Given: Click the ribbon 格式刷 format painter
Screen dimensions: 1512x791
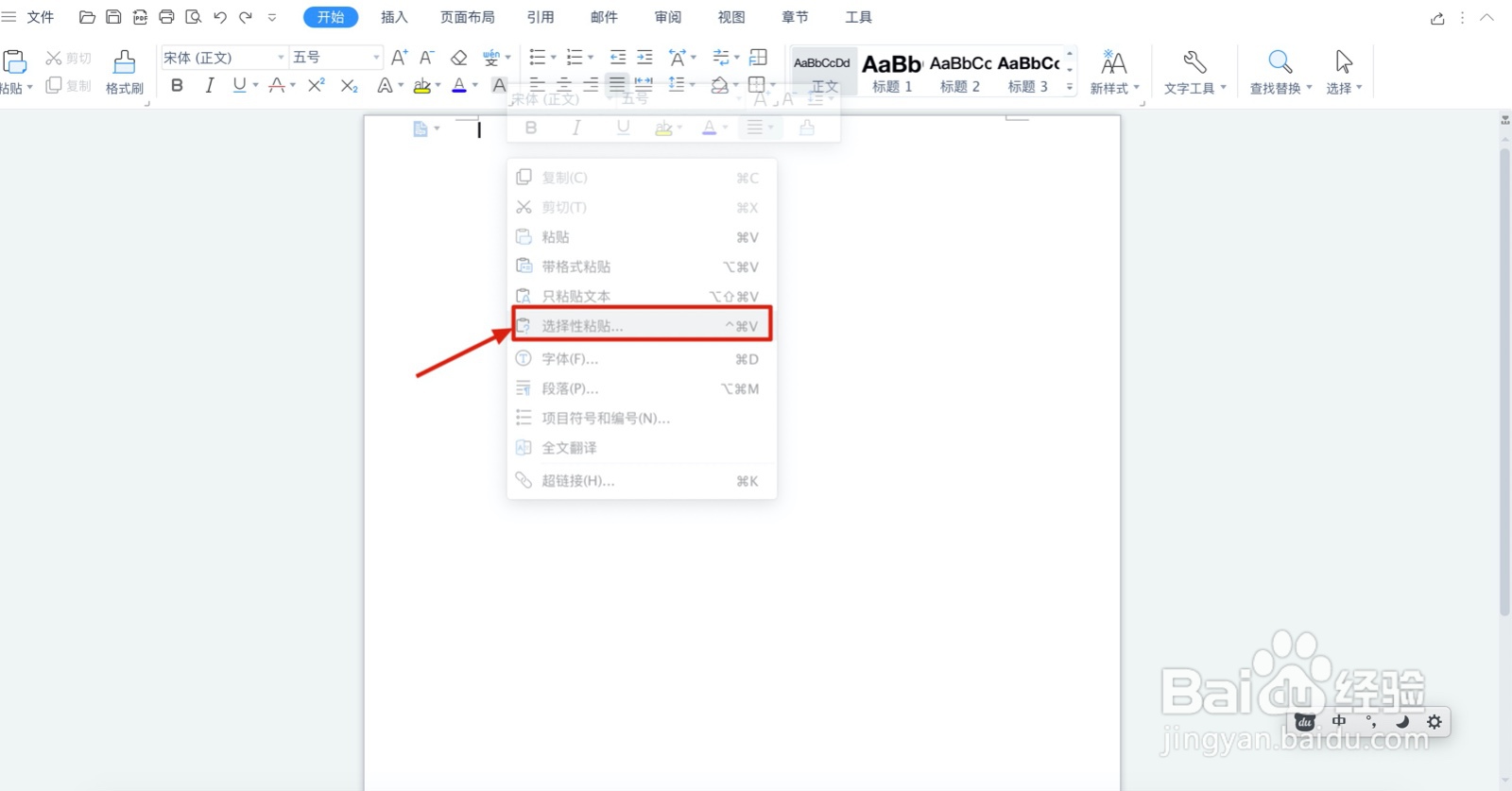Looking at the screenshot, I should pos(125,73).
